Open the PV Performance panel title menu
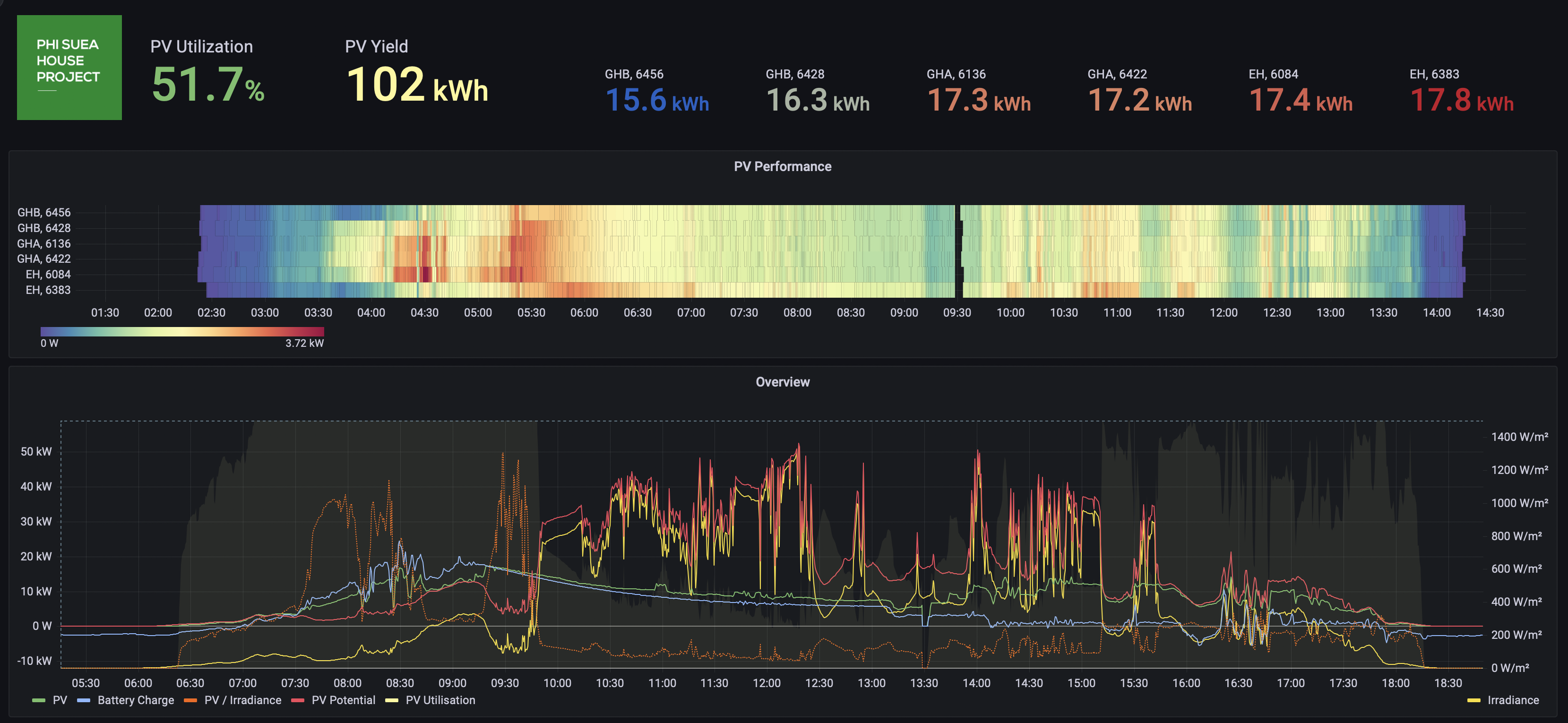The width and height of the screenshot is (1568, 723). tap(782, 167)
